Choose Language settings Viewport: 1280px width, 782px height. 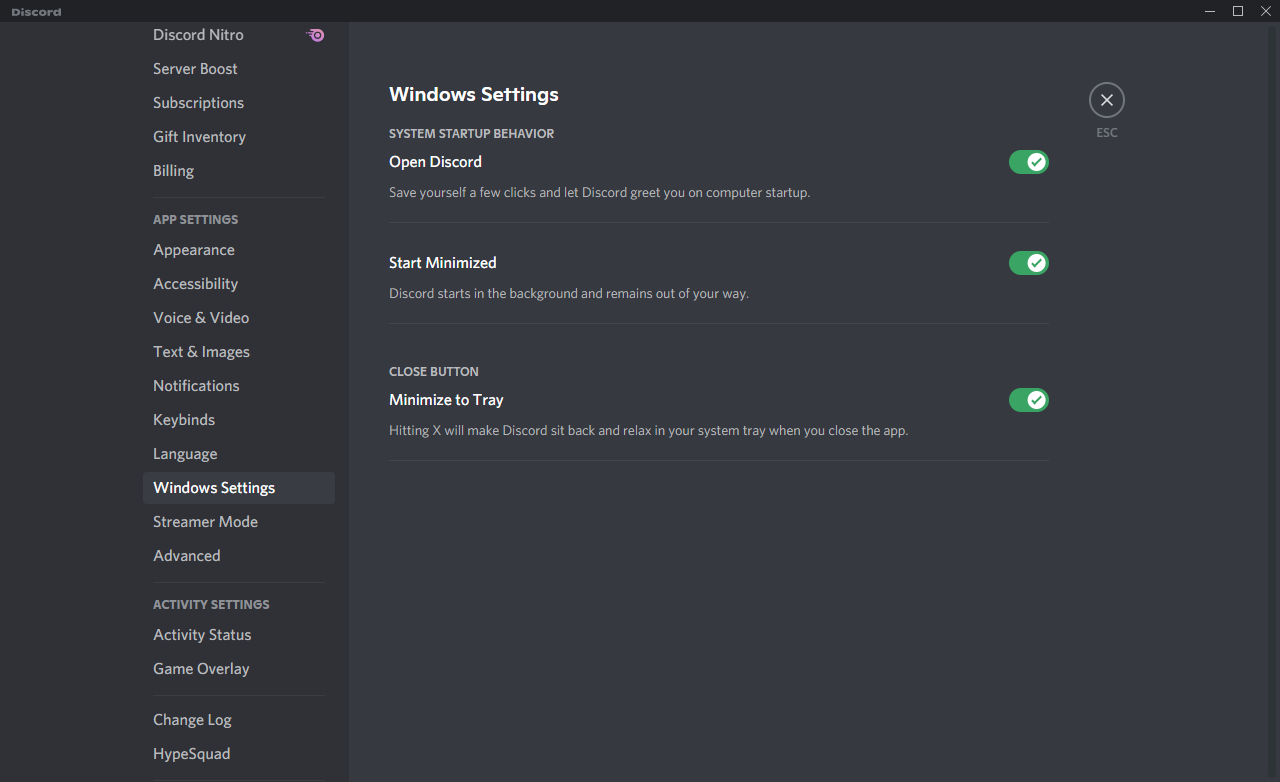coord(238,454)
